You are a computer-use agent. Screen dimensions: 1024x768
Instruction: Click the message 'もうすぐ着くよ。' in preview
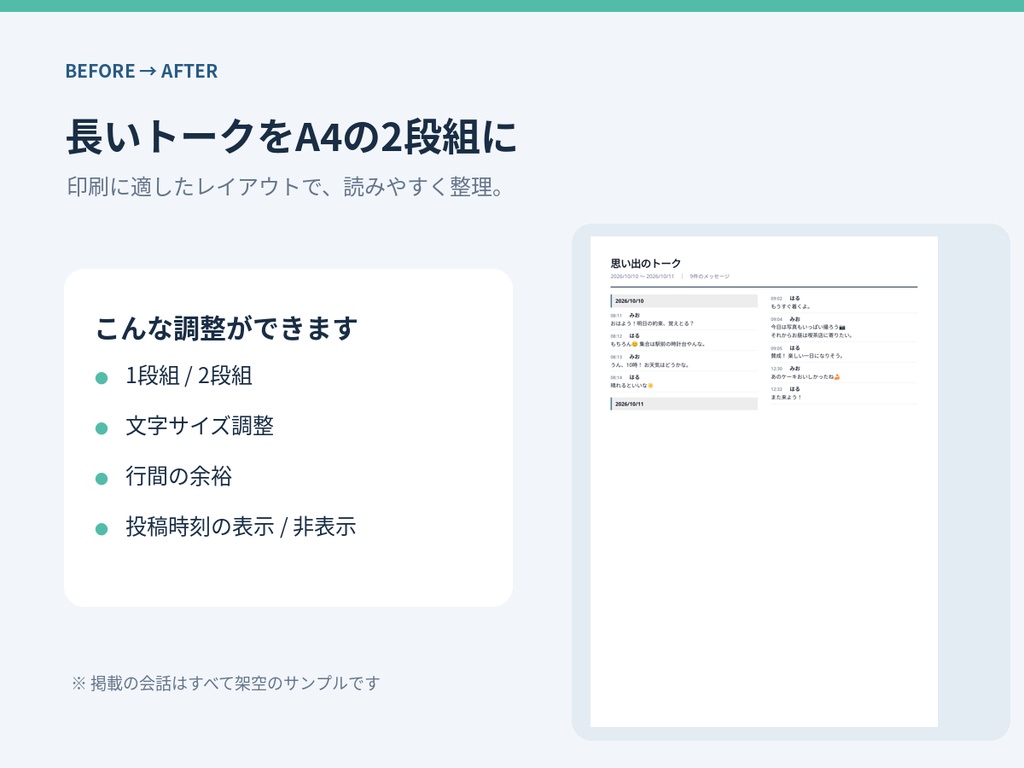point(790,306)
